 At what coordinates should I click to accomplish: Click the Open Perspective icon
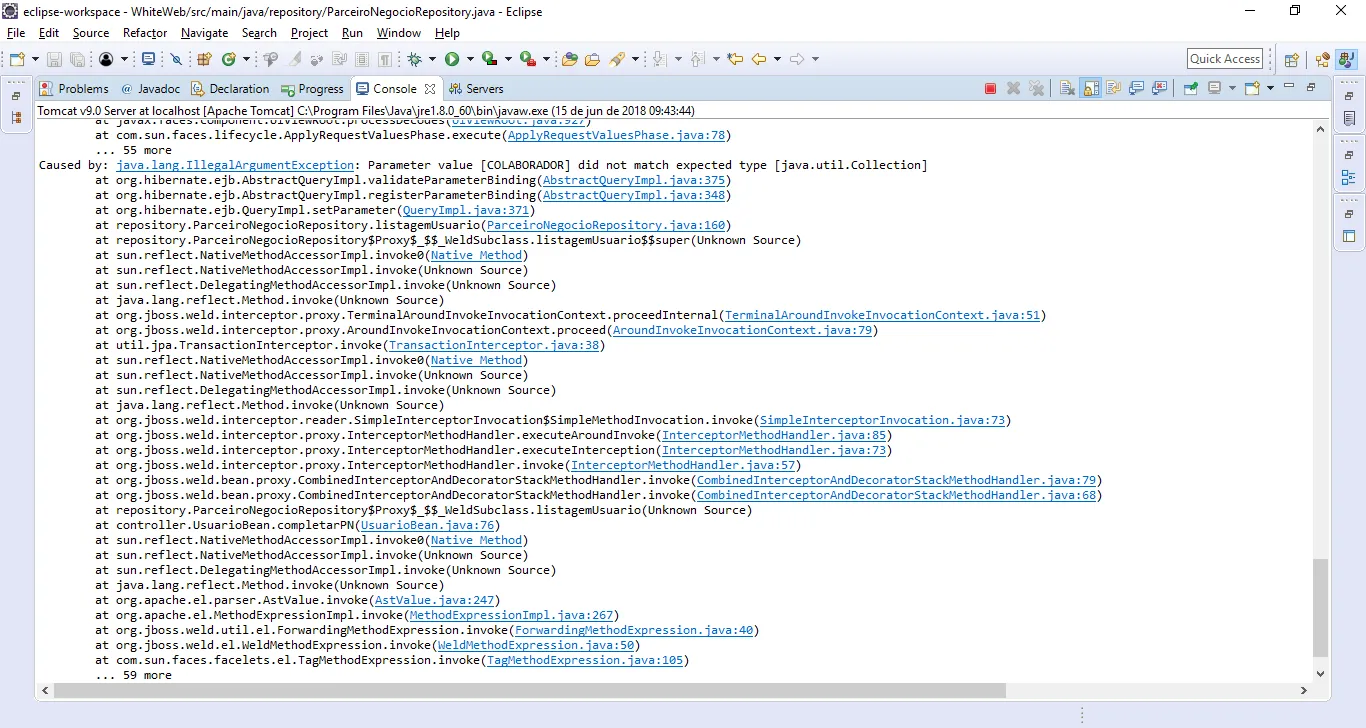[x=1291, y=59]
